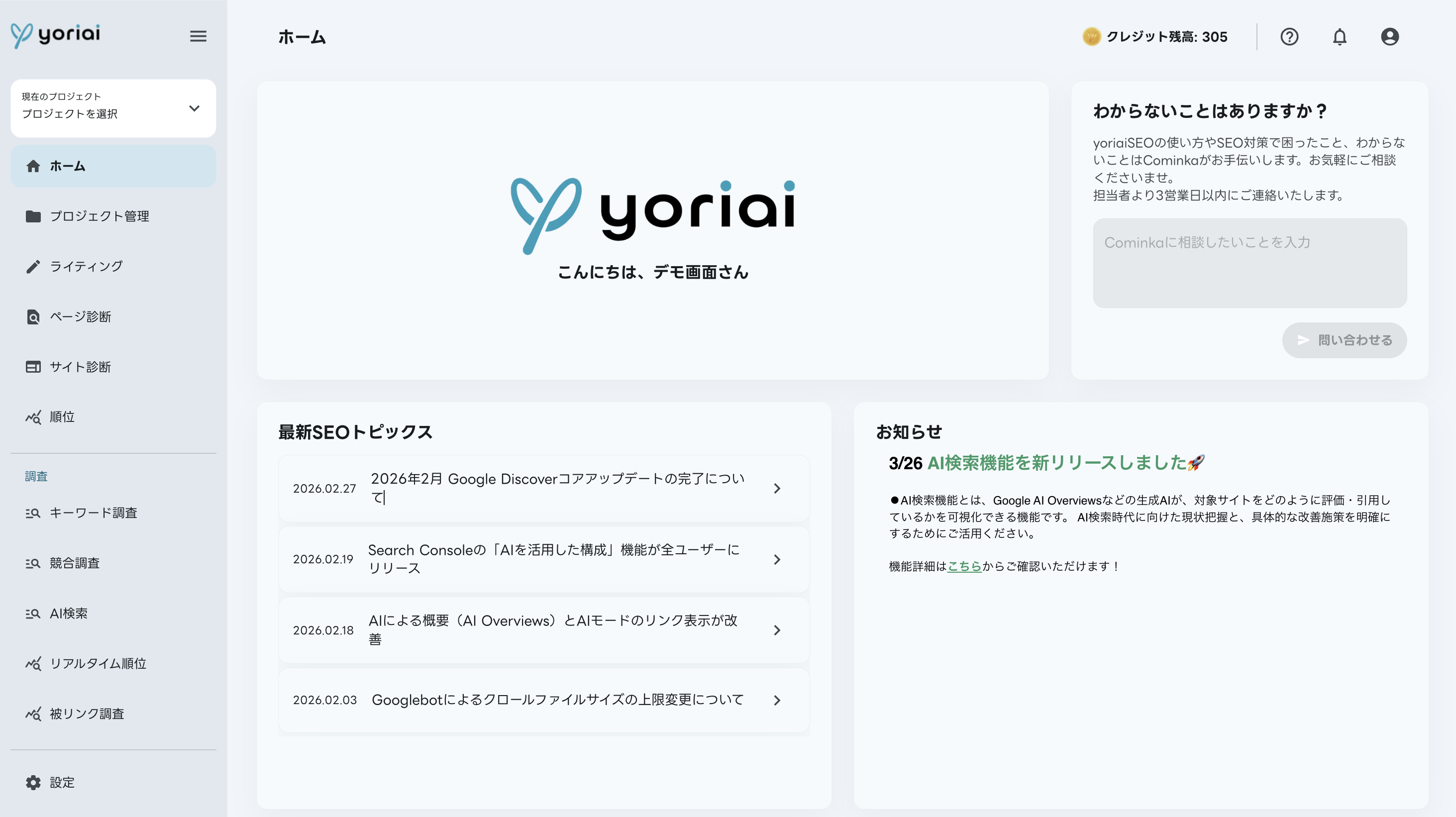Click the Cominka consultation input field

(1249, 263)
